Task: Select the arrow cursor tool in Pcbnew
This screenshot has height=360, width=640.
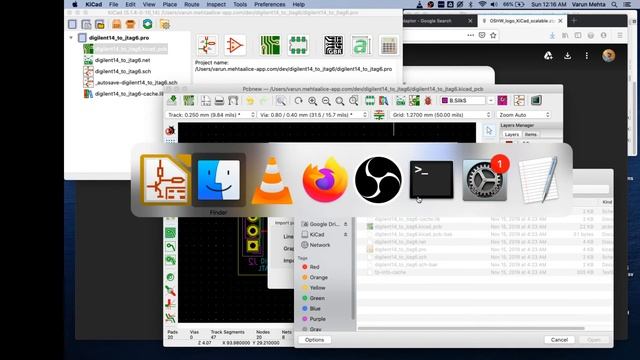Action: [x=489, y=131]
